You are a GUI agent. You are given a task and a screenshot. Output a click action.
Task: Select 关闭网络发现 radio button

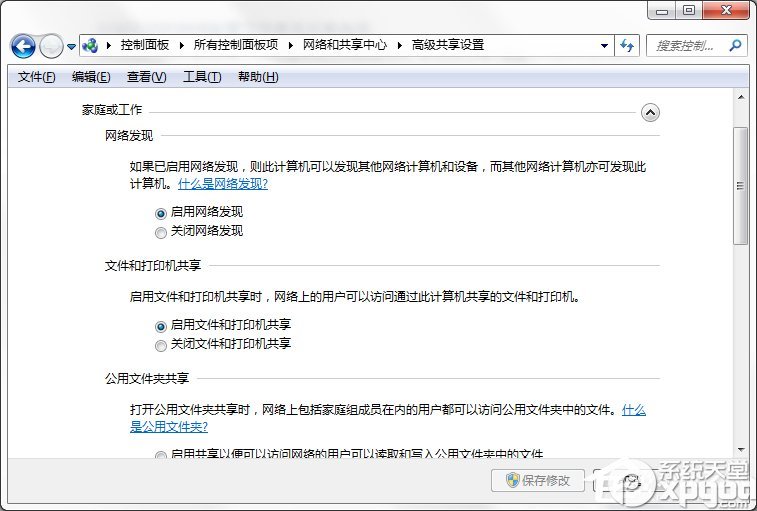click(161, 232)
